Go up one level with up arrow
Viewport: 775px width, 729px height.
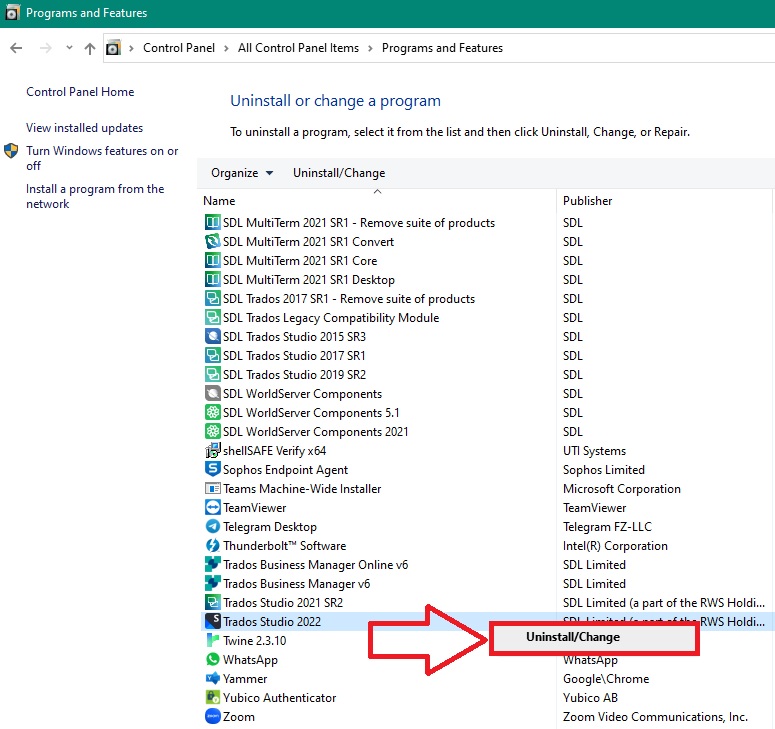coord(89,48)
